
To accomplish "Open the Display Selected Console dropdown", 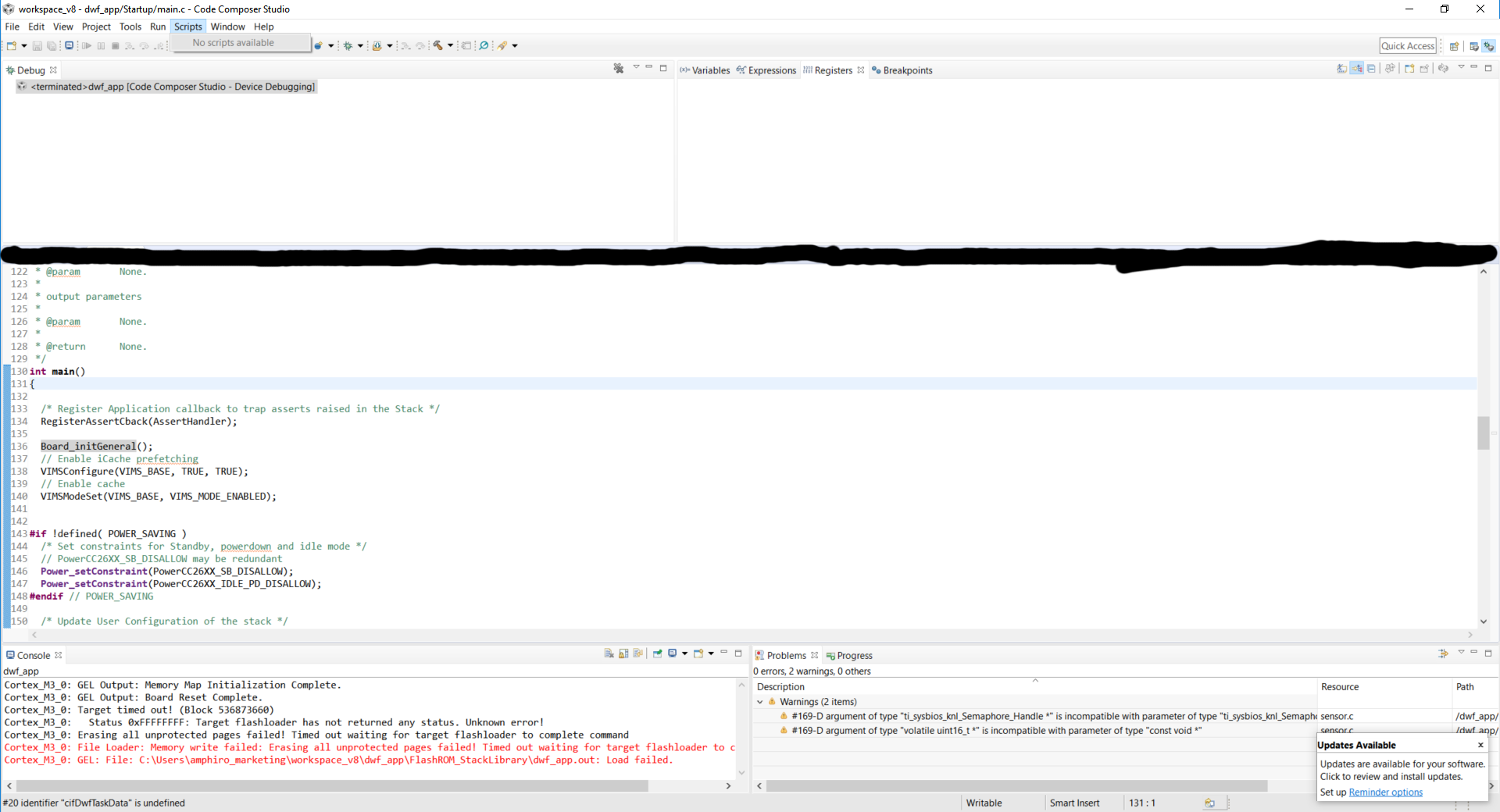I will click(686, 654).
